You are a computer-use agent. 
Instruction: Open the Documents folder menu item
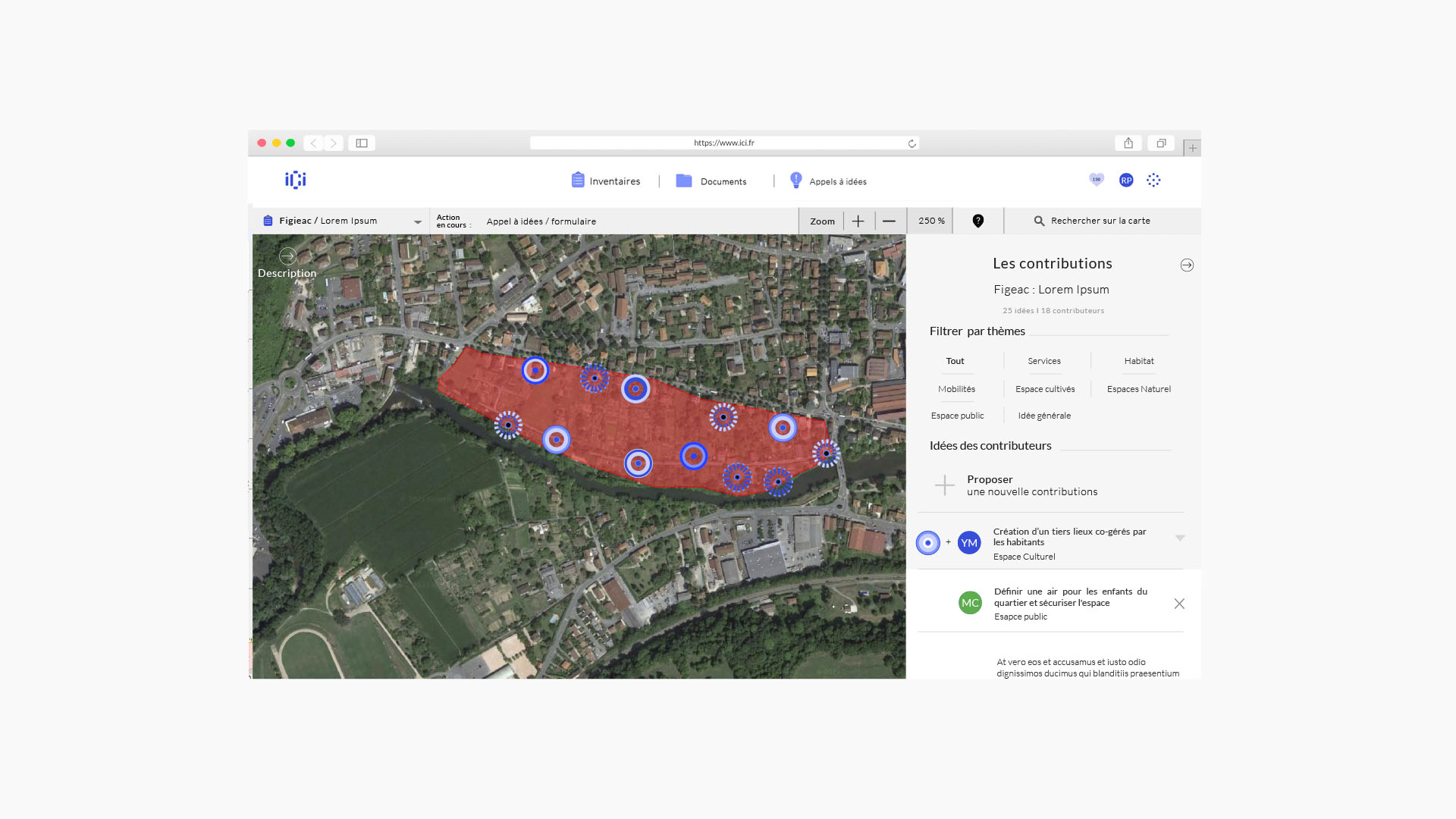pos(711,181)
